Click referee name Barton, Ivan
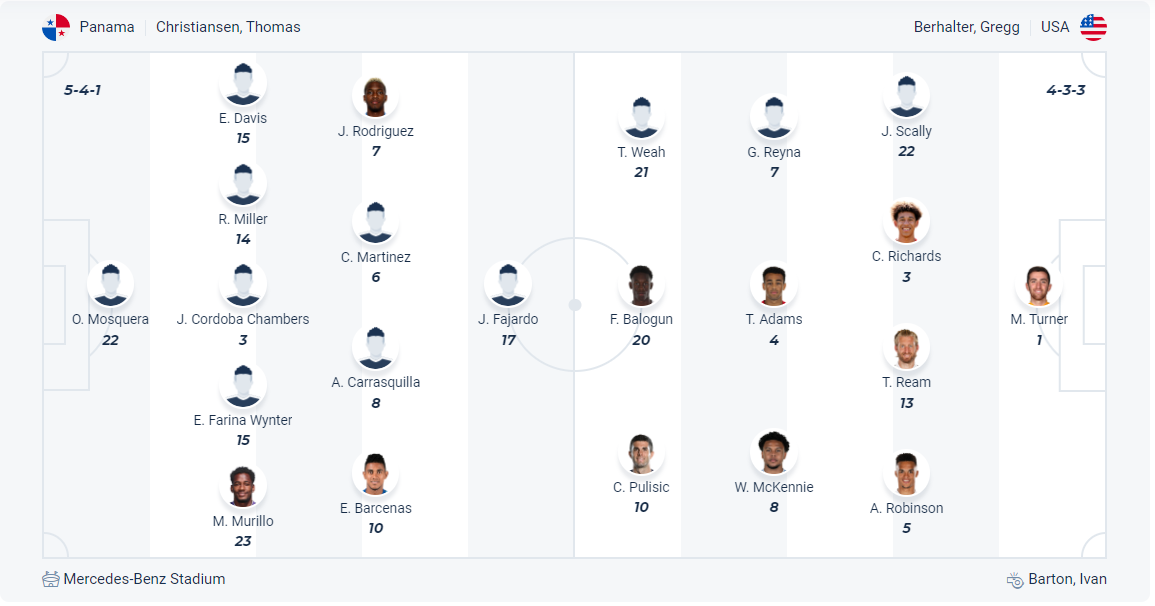 click(x=1068, y=579)
